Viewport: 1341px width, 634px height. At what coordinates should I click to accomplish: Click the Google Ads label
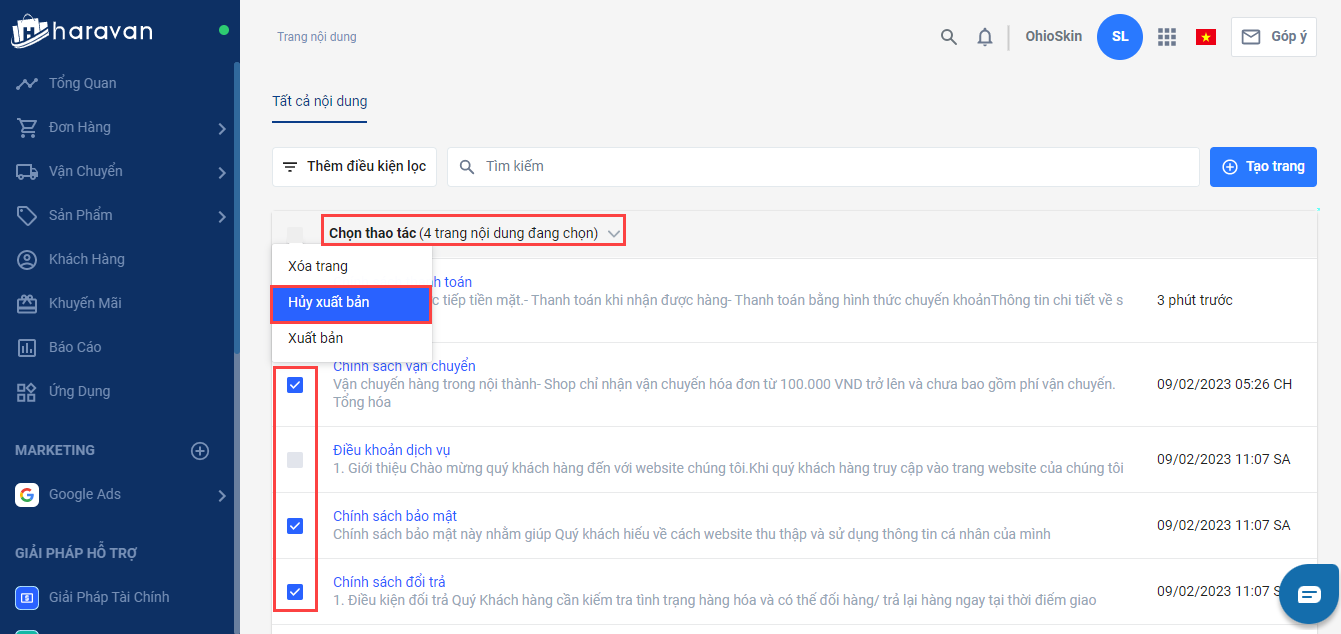tap(85, 494)
